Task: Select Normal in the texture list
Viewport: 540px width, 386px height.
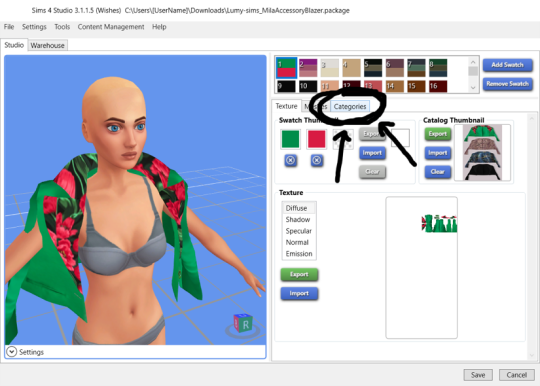Action: click(x=299, y=242)
